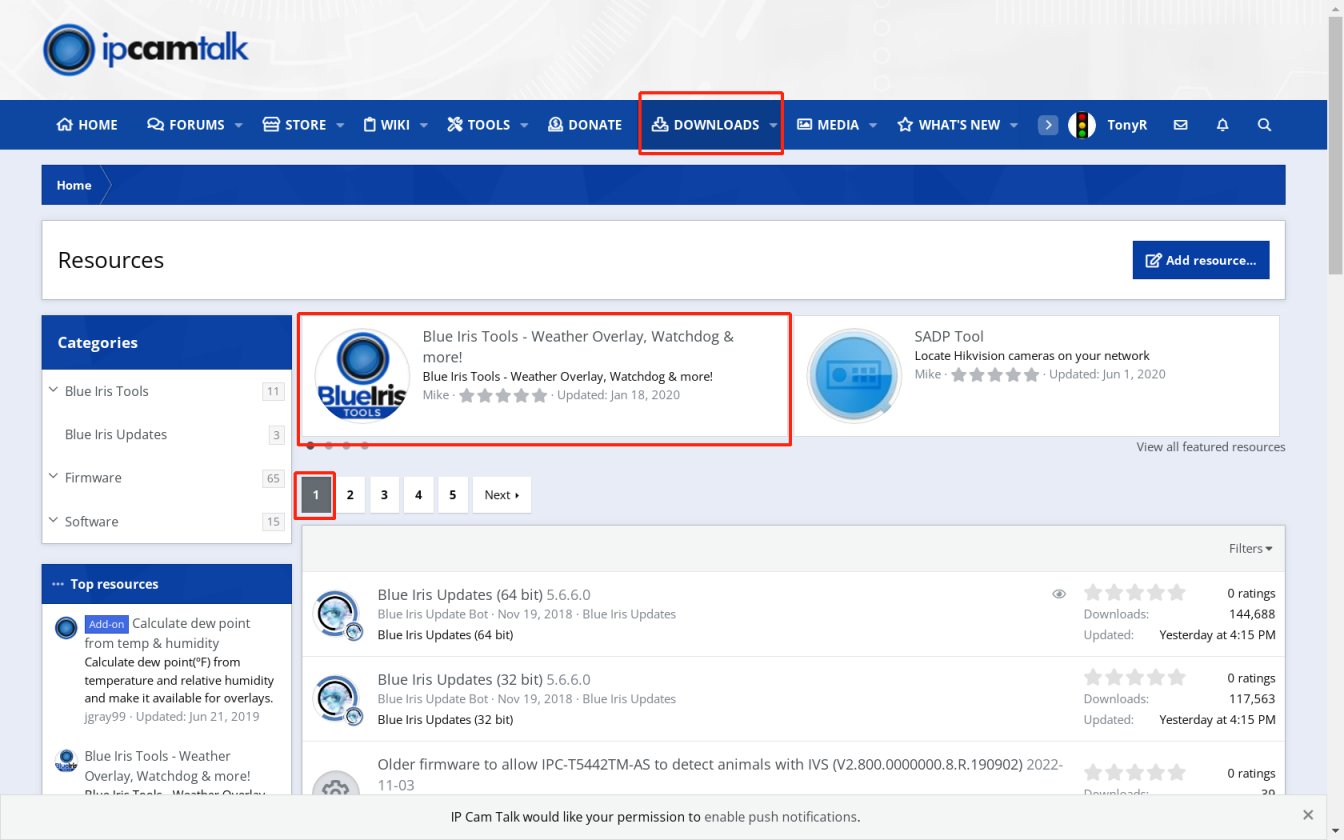The height and width of the screenshot is (840, 1344).
Task: Open the Downloads nav item
Action: pos(705,125)
